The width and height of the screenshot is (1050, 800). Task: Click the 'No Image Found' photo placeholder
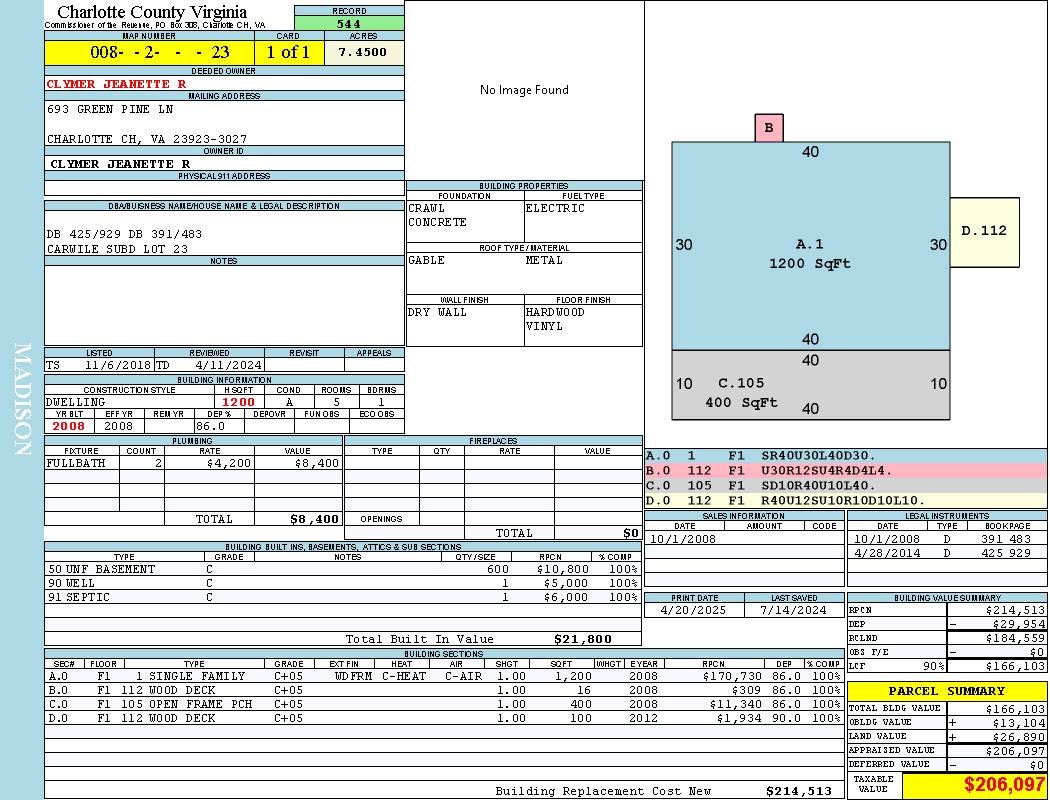pos(524,90)
